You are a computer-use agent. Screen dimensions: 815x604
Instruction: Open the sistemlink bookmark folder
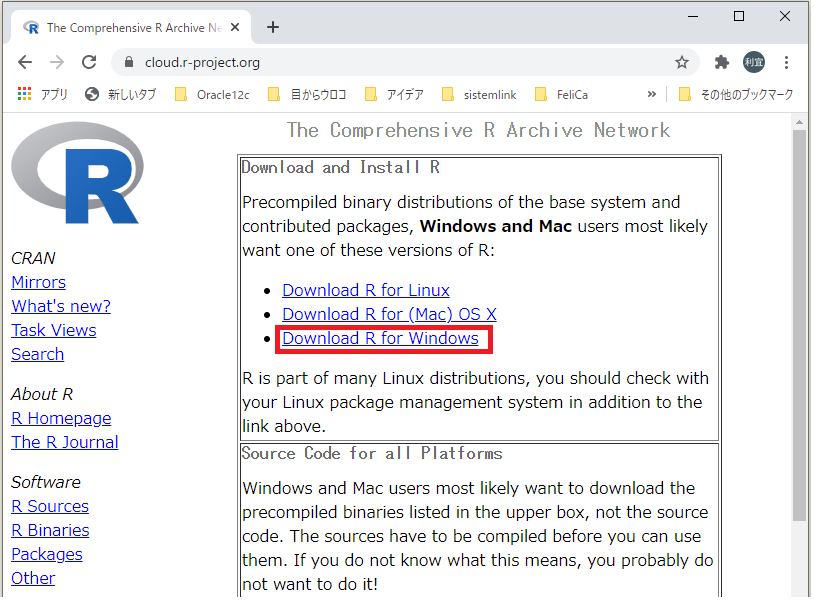pyautogui.click(x=479, y=95)
